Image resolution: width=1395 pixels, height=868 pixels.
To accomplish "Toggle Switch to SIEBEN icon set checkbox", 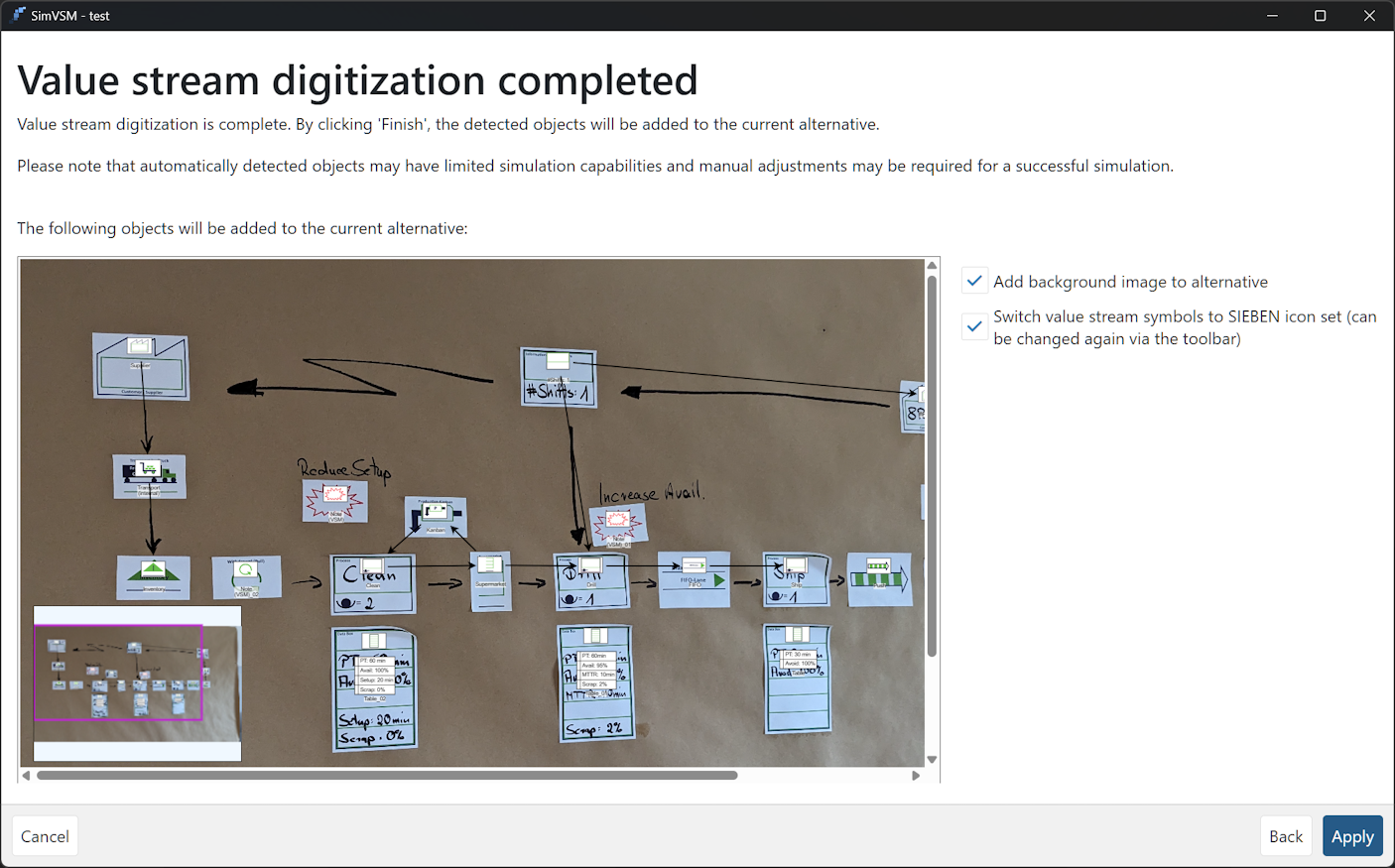I will pyautogui.click(x=974, y=326).
